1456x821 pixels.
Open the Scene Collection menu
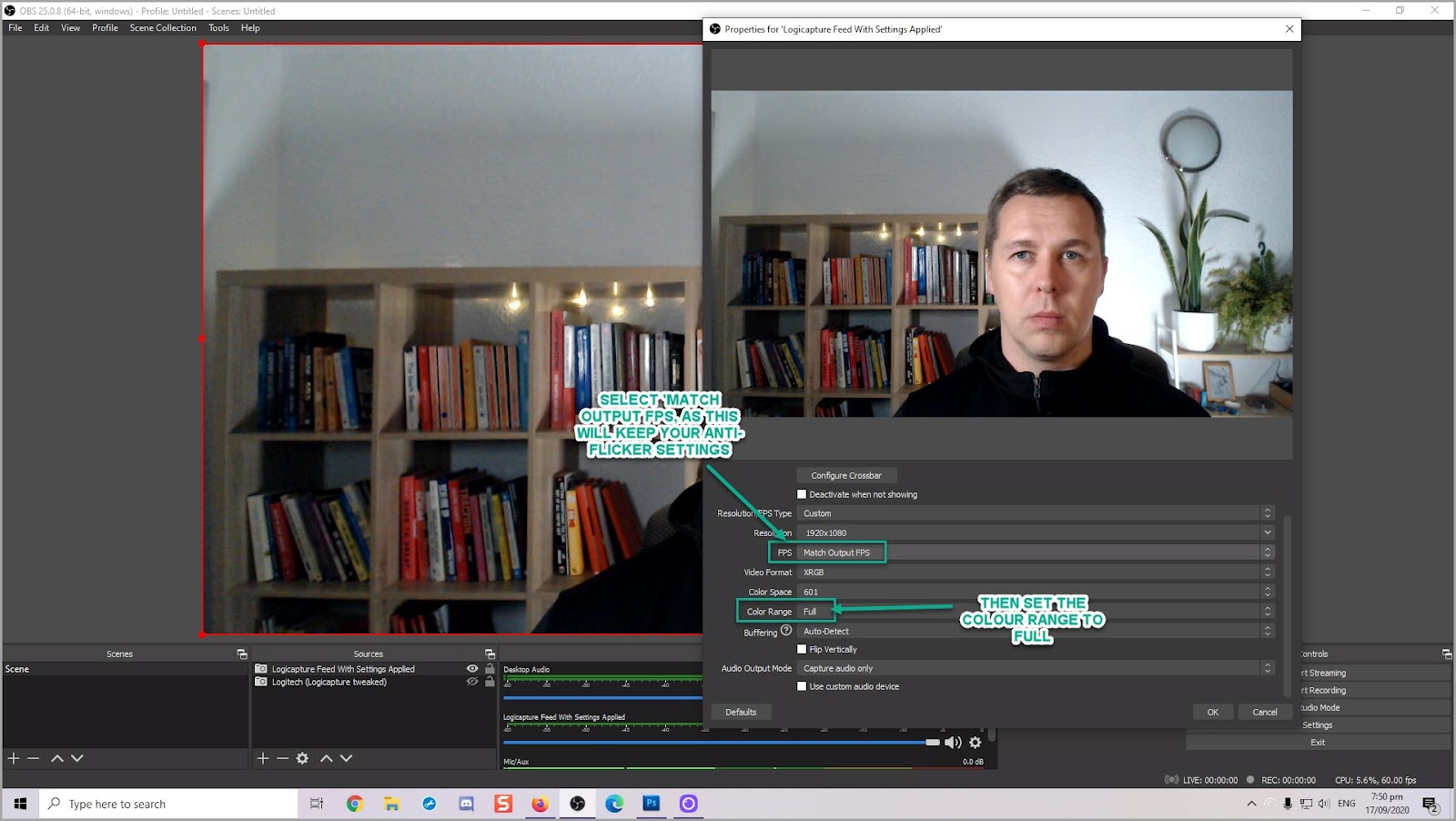(x=163, y=28)
